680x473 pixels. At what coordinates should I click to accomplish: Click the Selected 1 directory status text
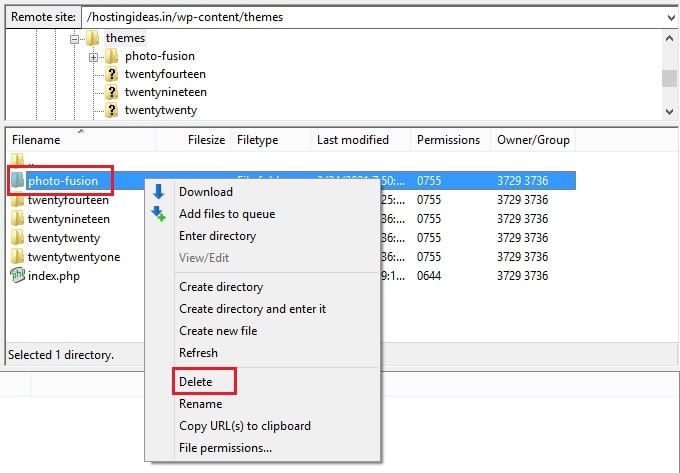point(61,355)
